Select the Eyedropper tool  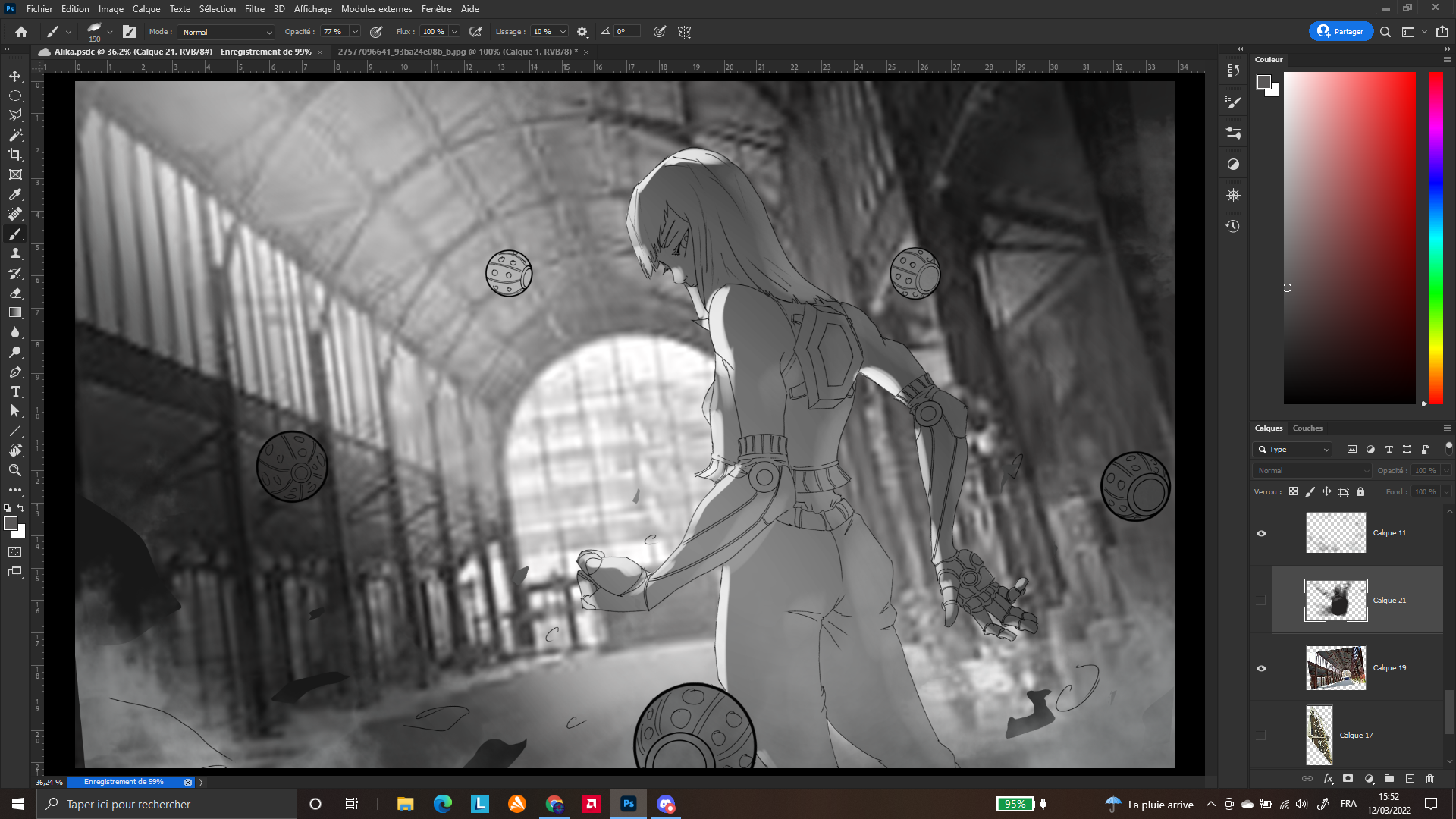coord(15,194)
